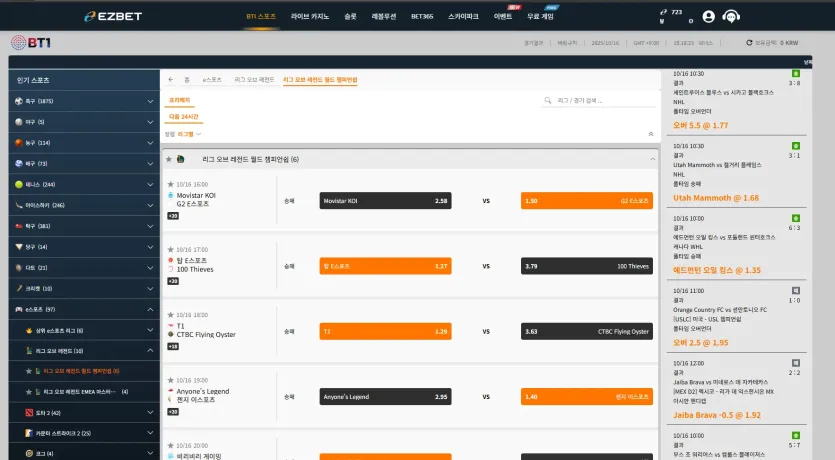Click the gray status icon on Jaiba Brava bet
835x460 pixels.
(x=796, y=363)
